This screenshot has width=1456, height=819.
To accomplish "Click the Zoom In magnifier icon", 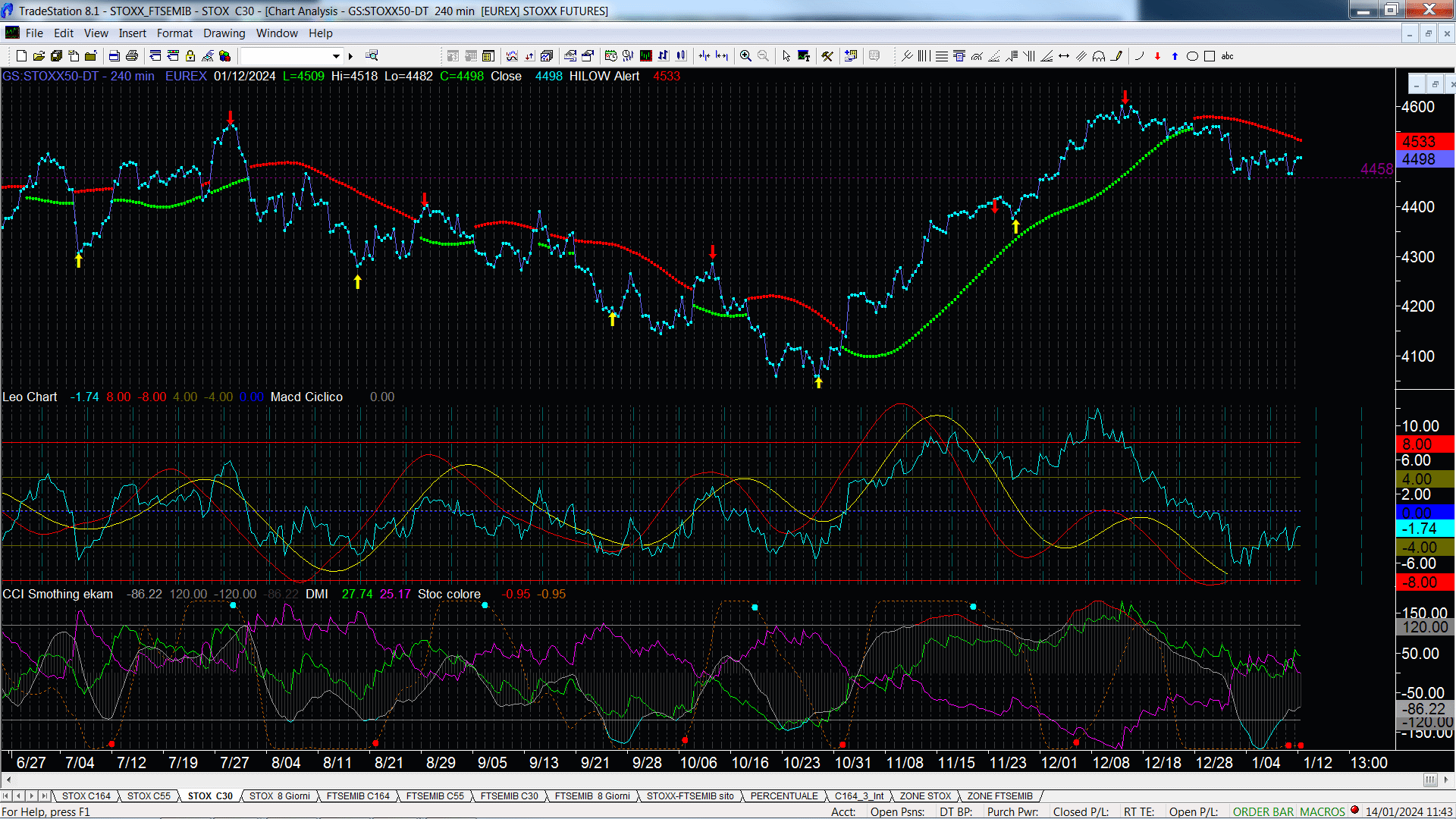I will [745, 56].
